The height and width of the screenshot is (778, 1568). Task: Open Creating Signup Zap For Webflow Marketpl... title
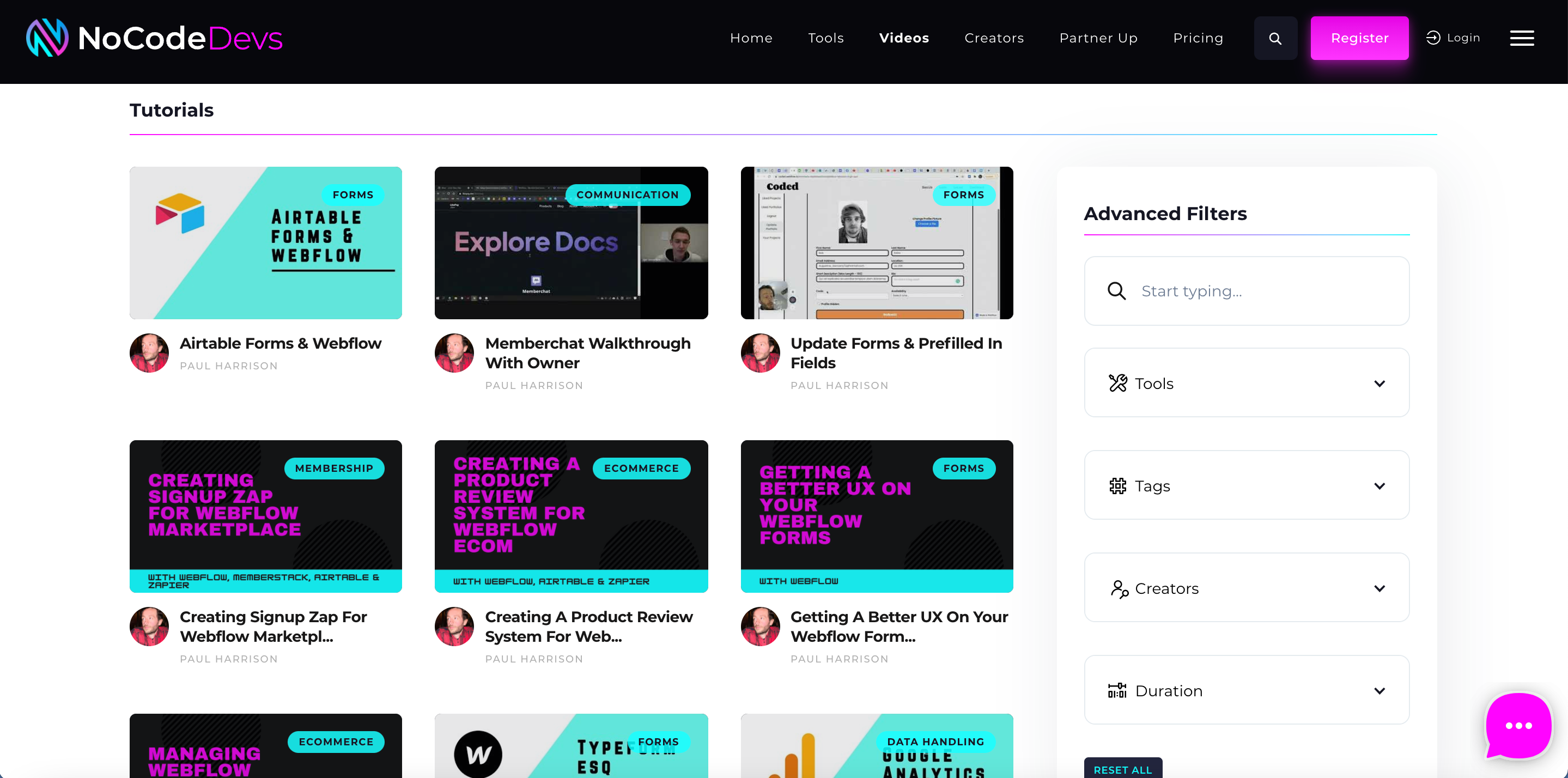pos(274,627)
